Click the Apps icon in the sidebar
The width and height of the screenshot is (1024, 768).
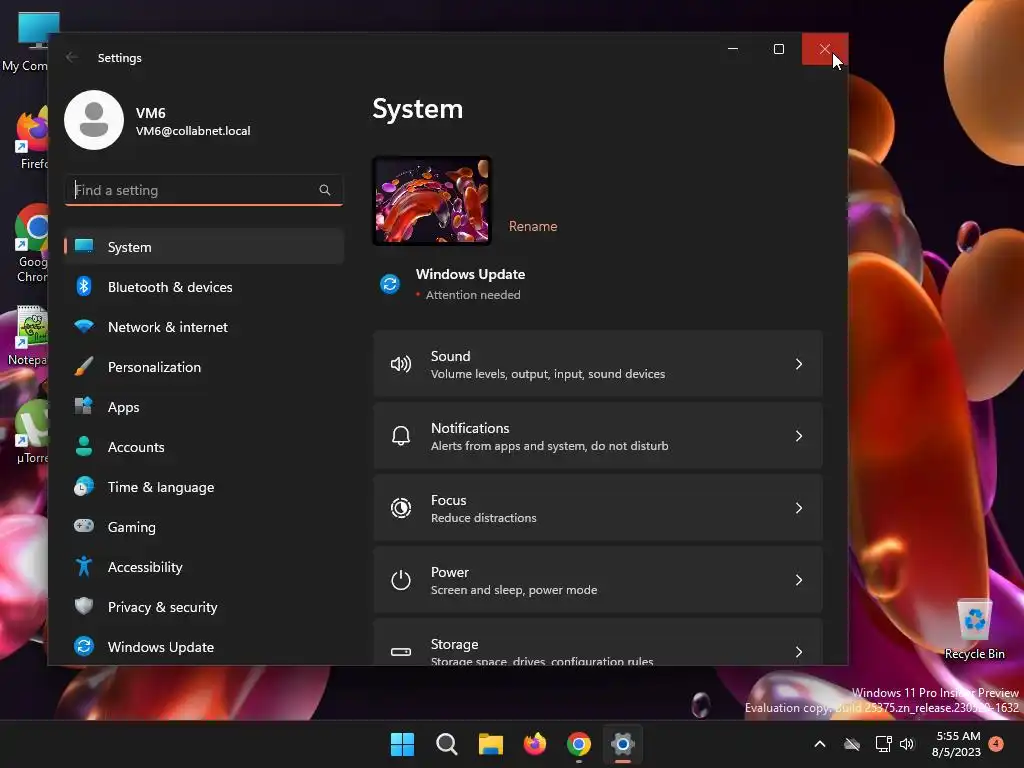[x=84, y=406]
